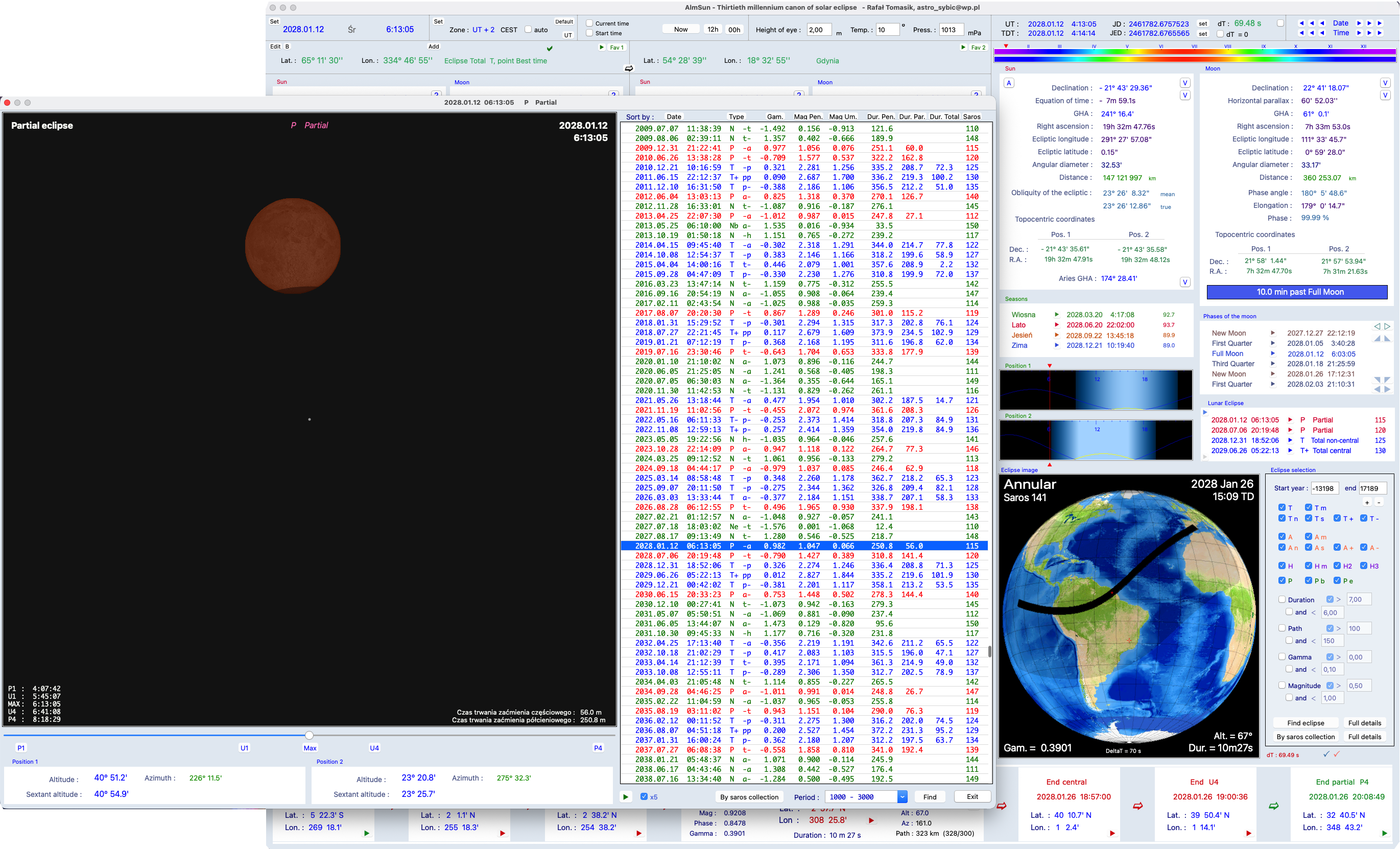Click arrow next to New Moon 2027.12.27
The image size is (1400, 849).
click(1273, 333)
